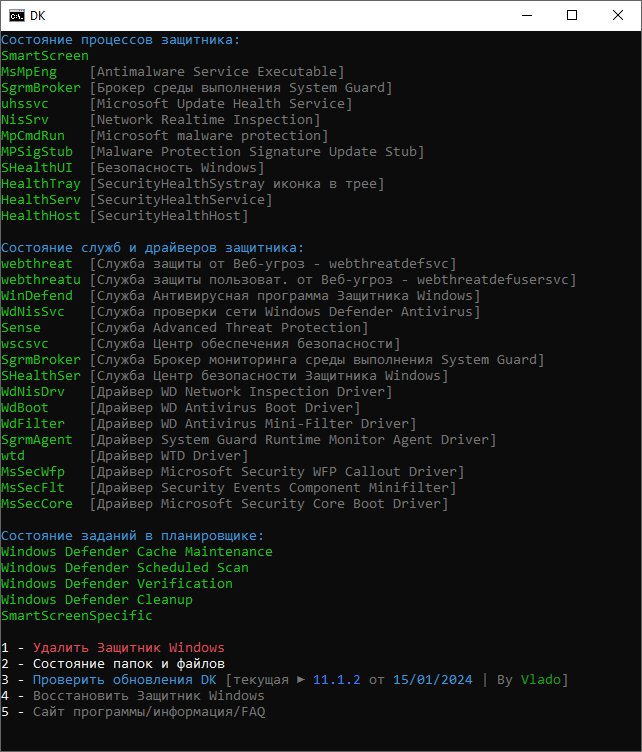
Task: Click webthreat service name
Action: (x=37, y=264)
